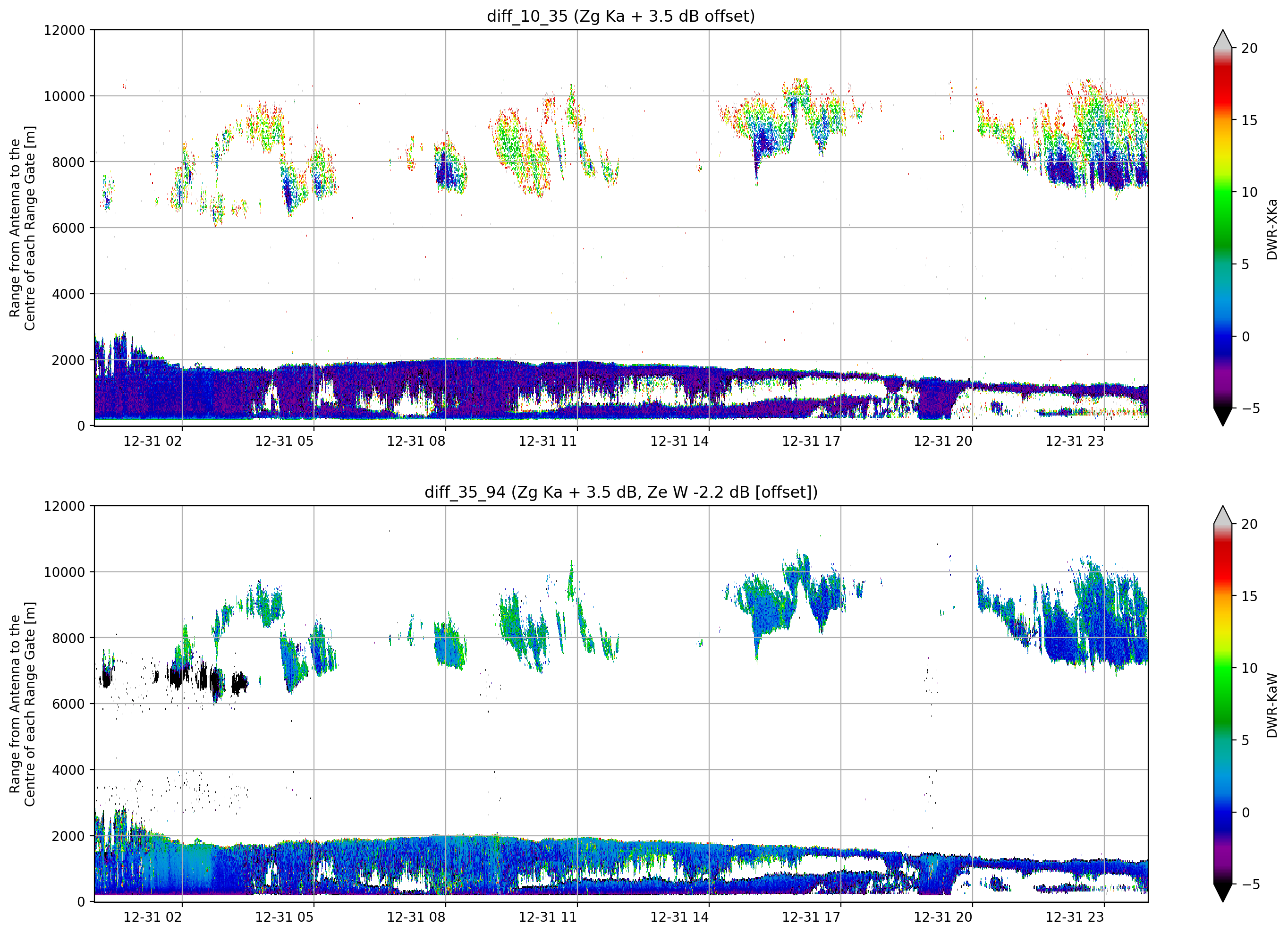Click the 12-31 23 tick under top plot

(1075, 441)
